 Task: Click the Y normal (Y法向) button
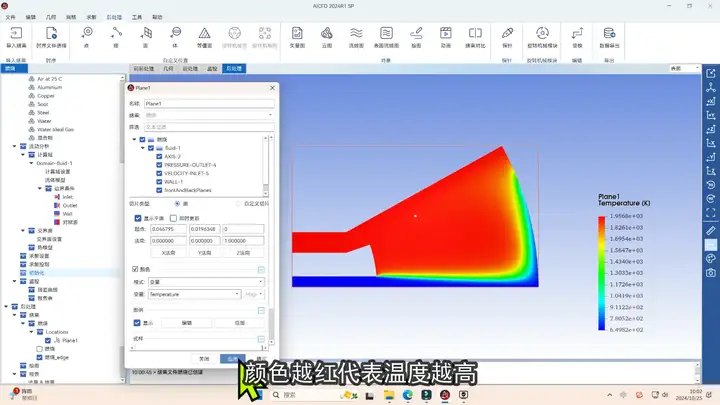(204, 253)
